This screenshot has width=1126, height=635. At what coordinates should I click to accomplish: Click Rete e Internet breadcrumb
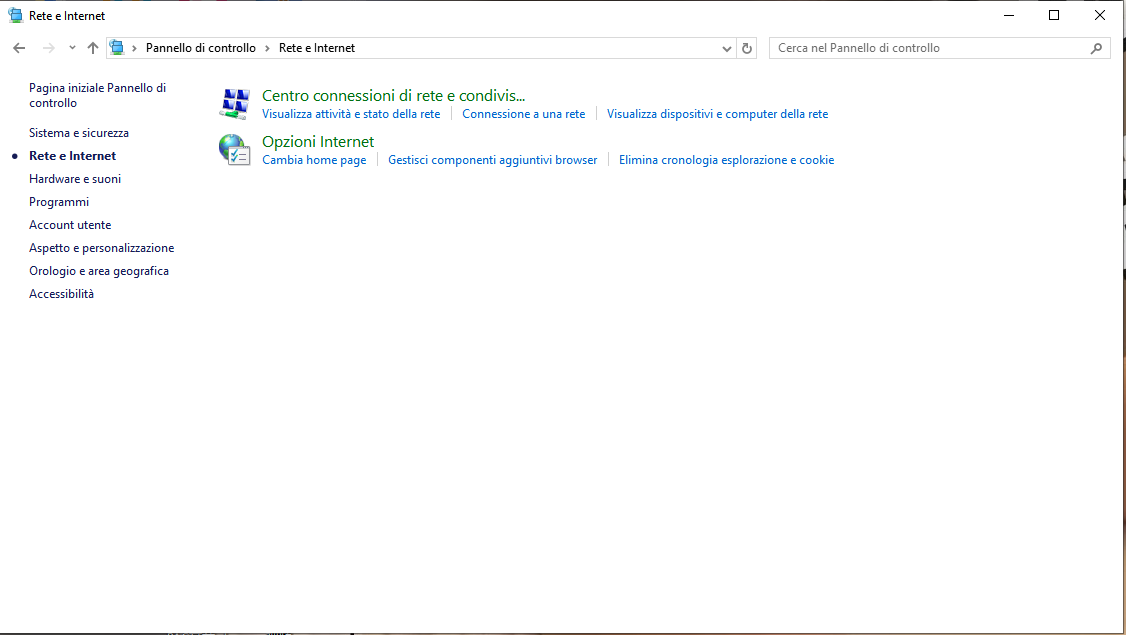tap(317, 48)
